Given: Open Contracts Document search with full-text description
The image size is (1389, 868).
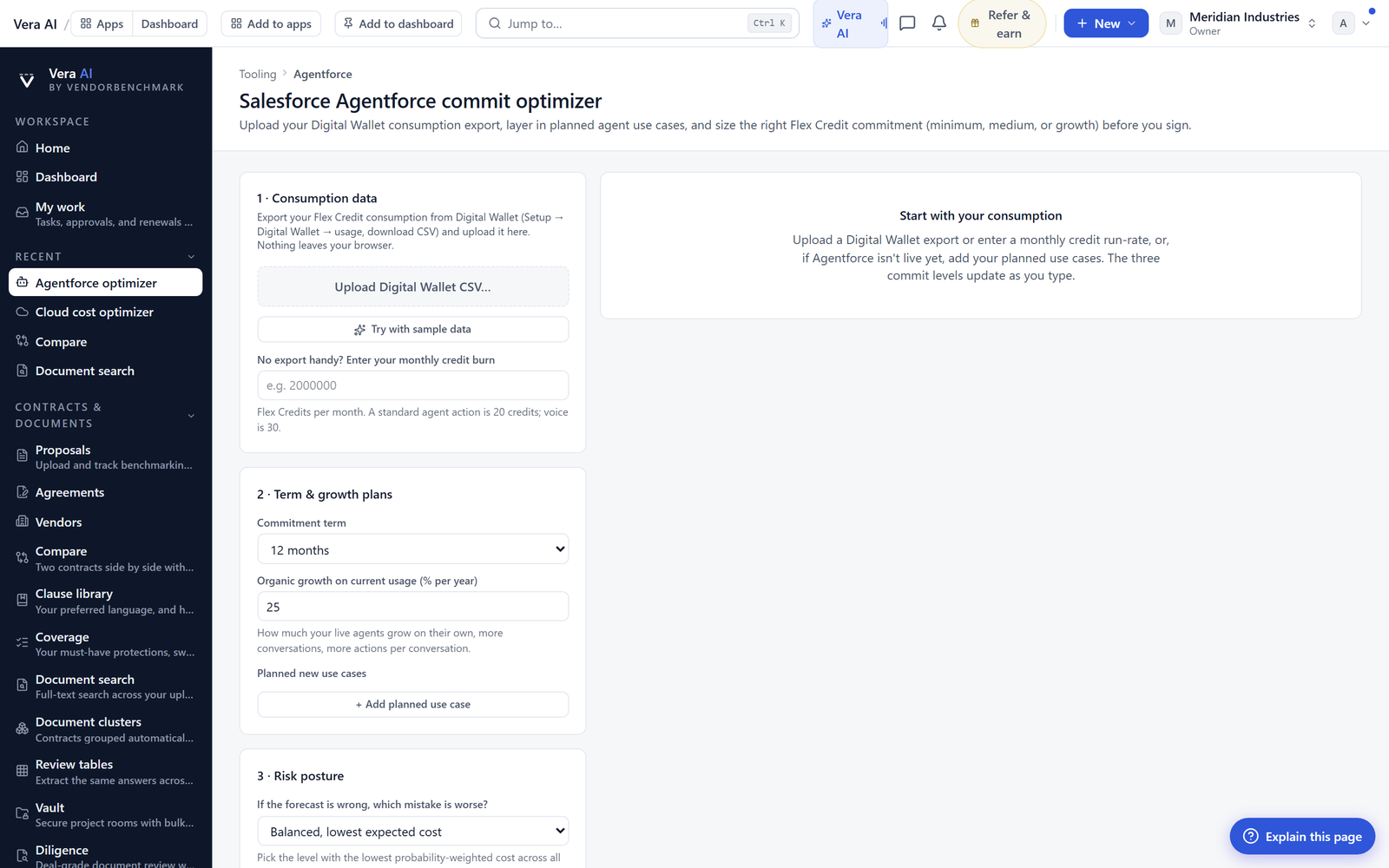Looking at the screenshot, I should pos(106,687).
